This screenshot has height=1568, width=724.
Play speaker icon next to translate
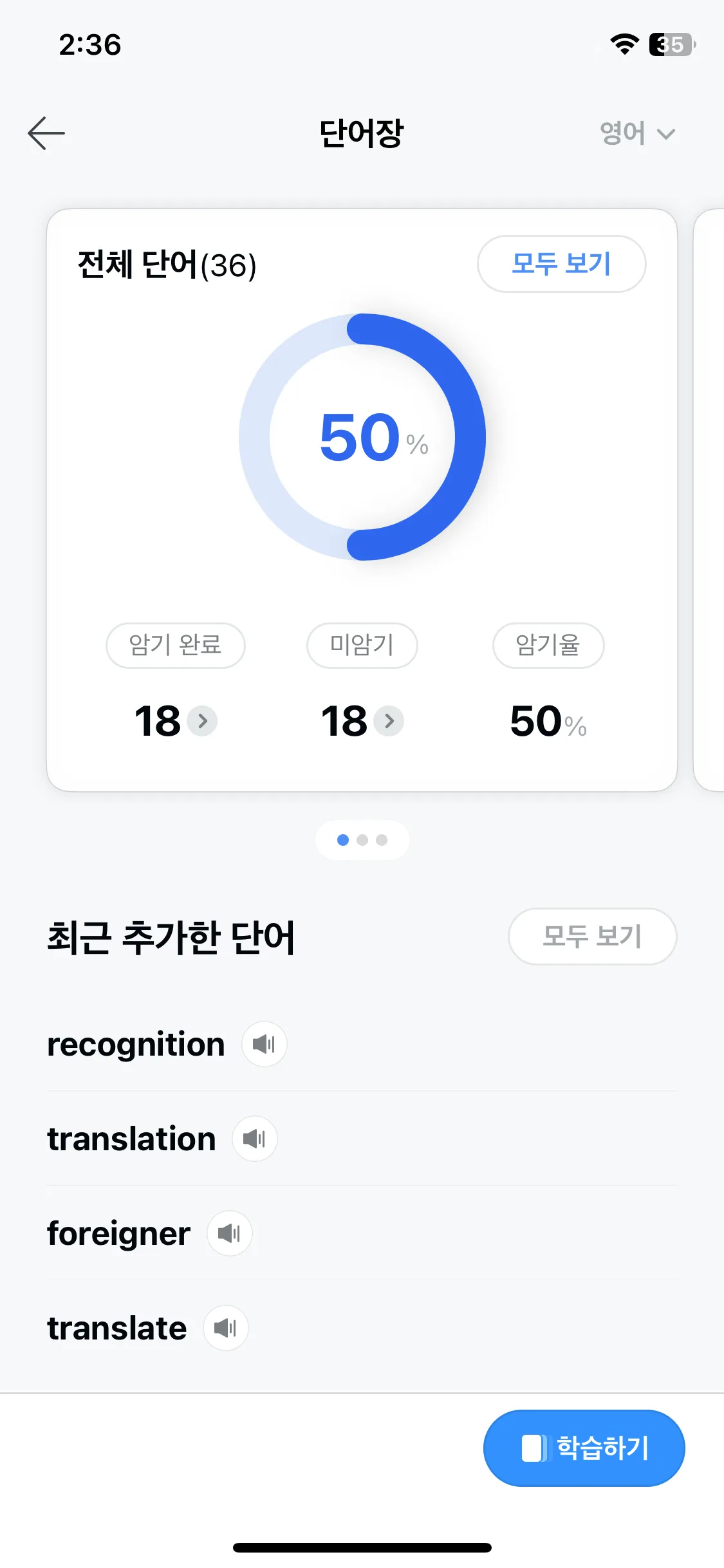pos(225,1328)
